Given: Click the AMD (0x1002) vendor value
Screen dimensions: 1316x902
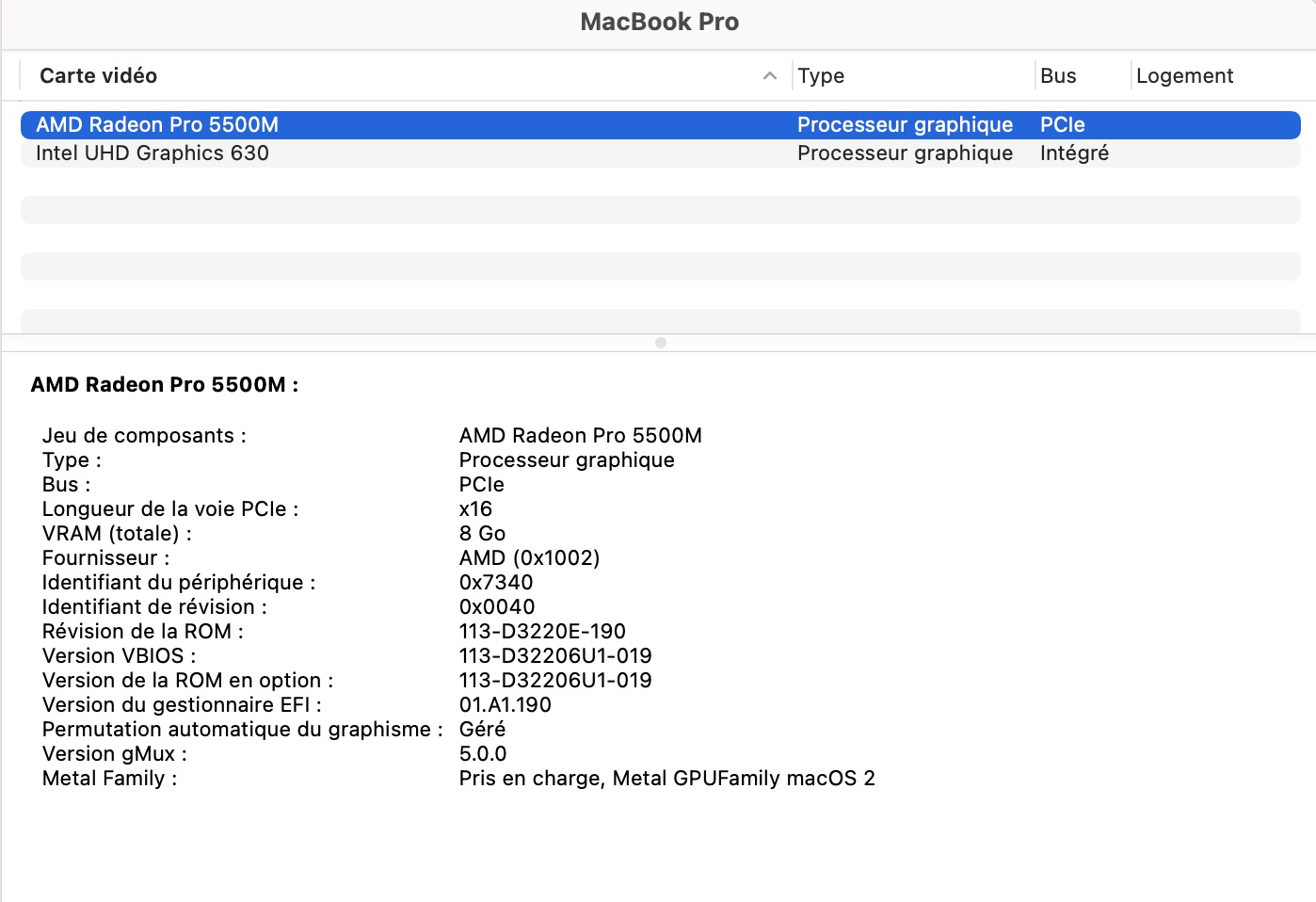Looking at the screenshot, I should pyautogui.click(x=529, y=557).
